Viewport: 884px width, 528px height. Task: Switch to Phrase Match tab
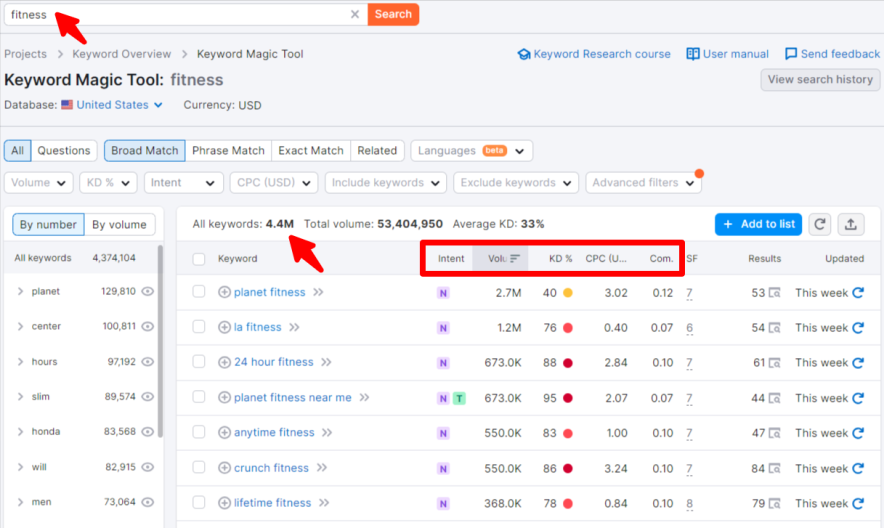click(x=228, y=150)
